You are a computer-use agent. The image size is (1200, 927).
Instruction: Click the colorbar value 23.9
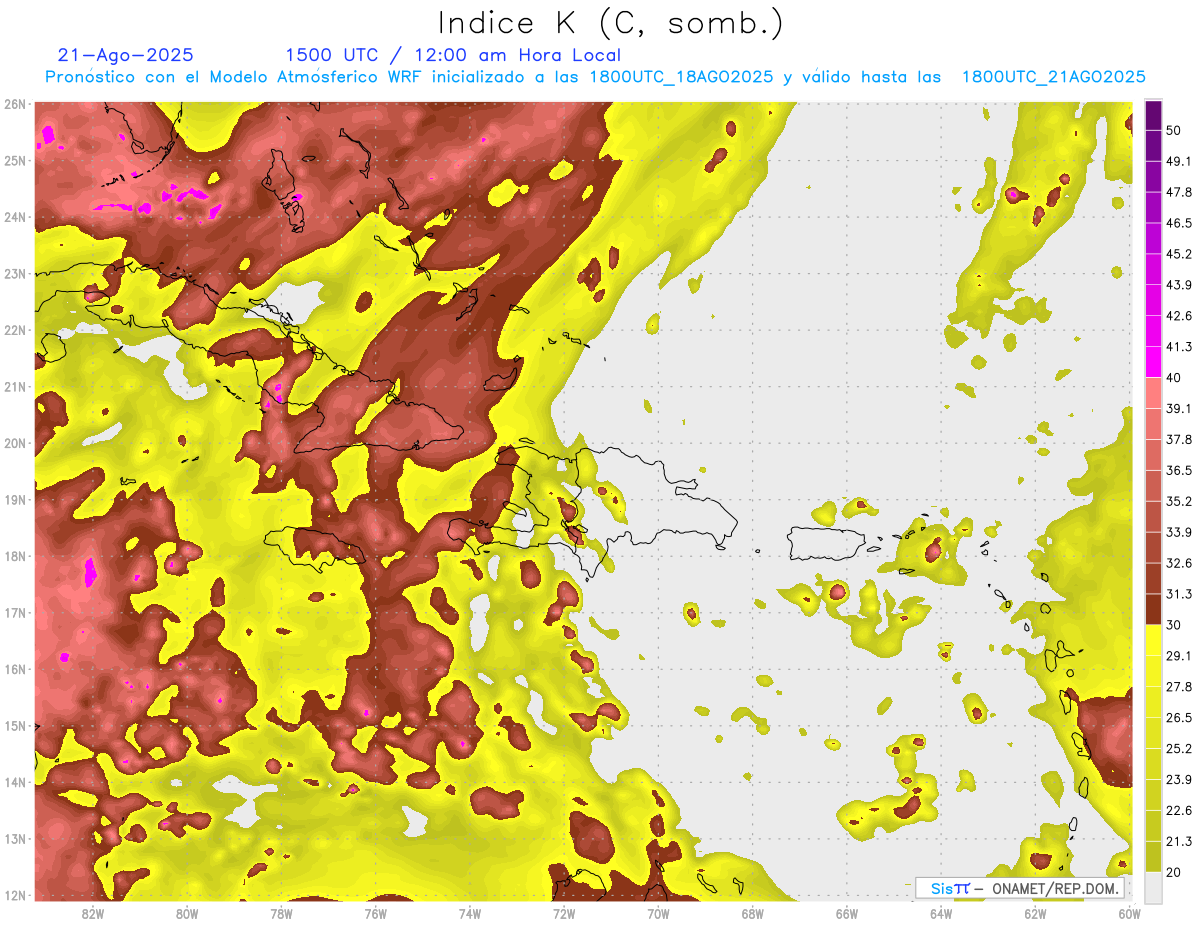click(x=1179, y=780)
